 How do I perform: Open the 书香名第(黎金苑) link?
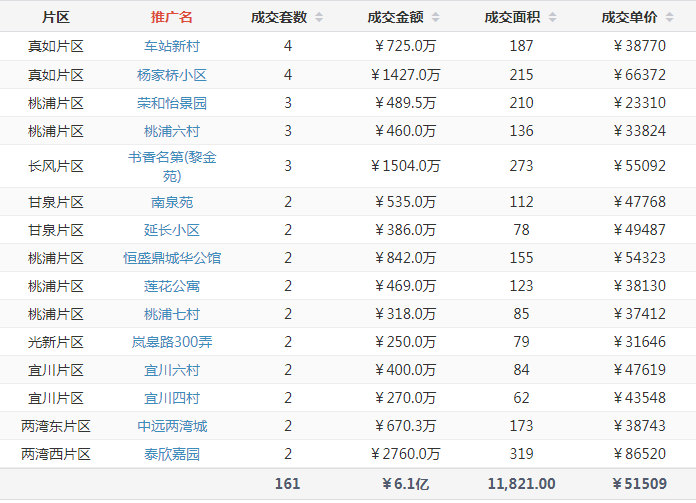pyautogui.click(x=172, y=166)
